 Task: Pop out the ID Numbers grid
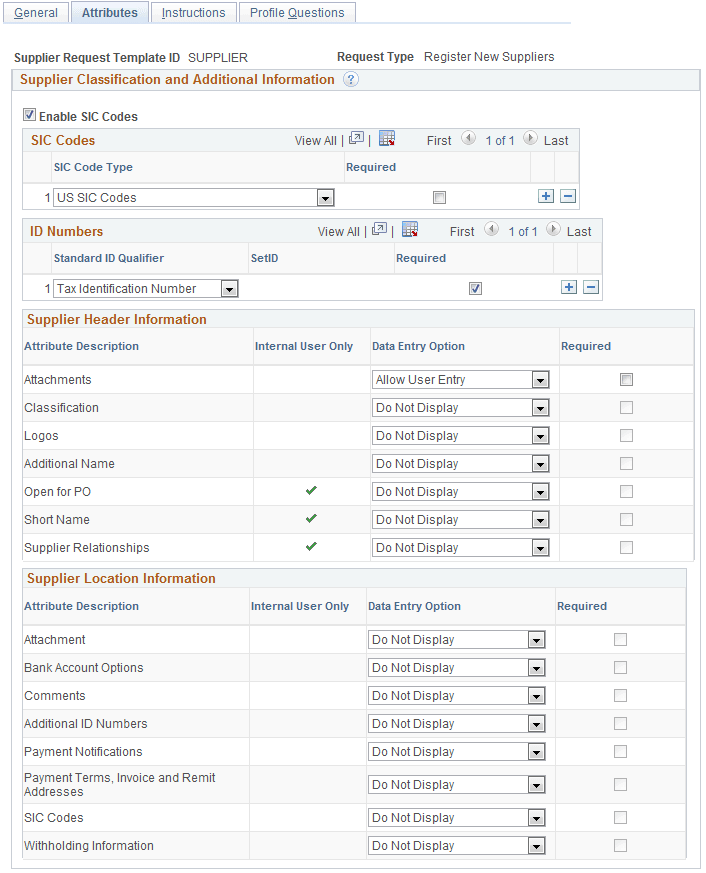click(379, 231)
